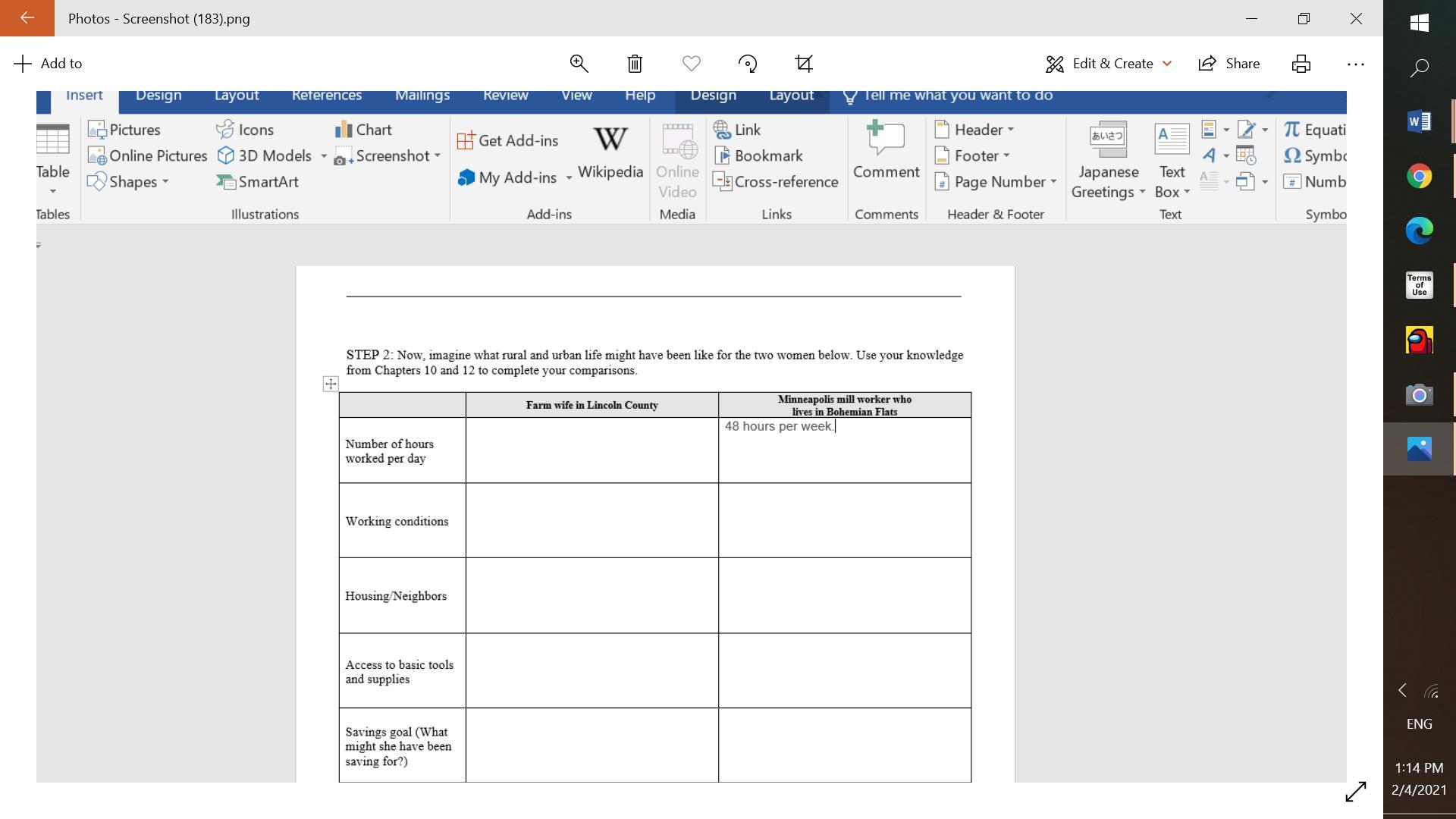Click the table move handle
This screenshot has height=819, width=1456.
[331, 384]
